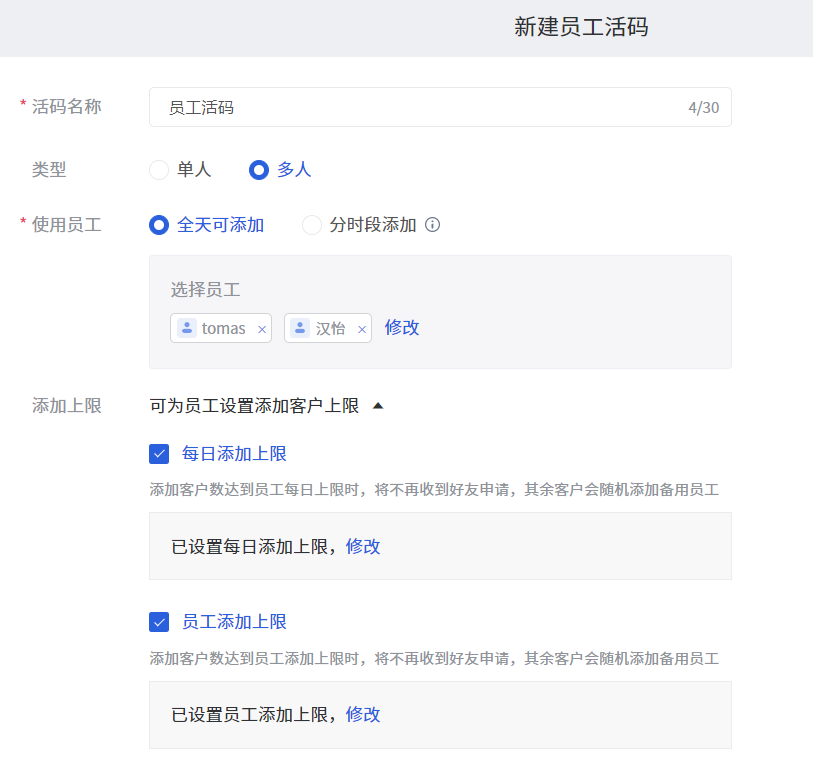Click the 可为员工设置添加客户上限 text
813x760 pixels.
tap(254, 405)
